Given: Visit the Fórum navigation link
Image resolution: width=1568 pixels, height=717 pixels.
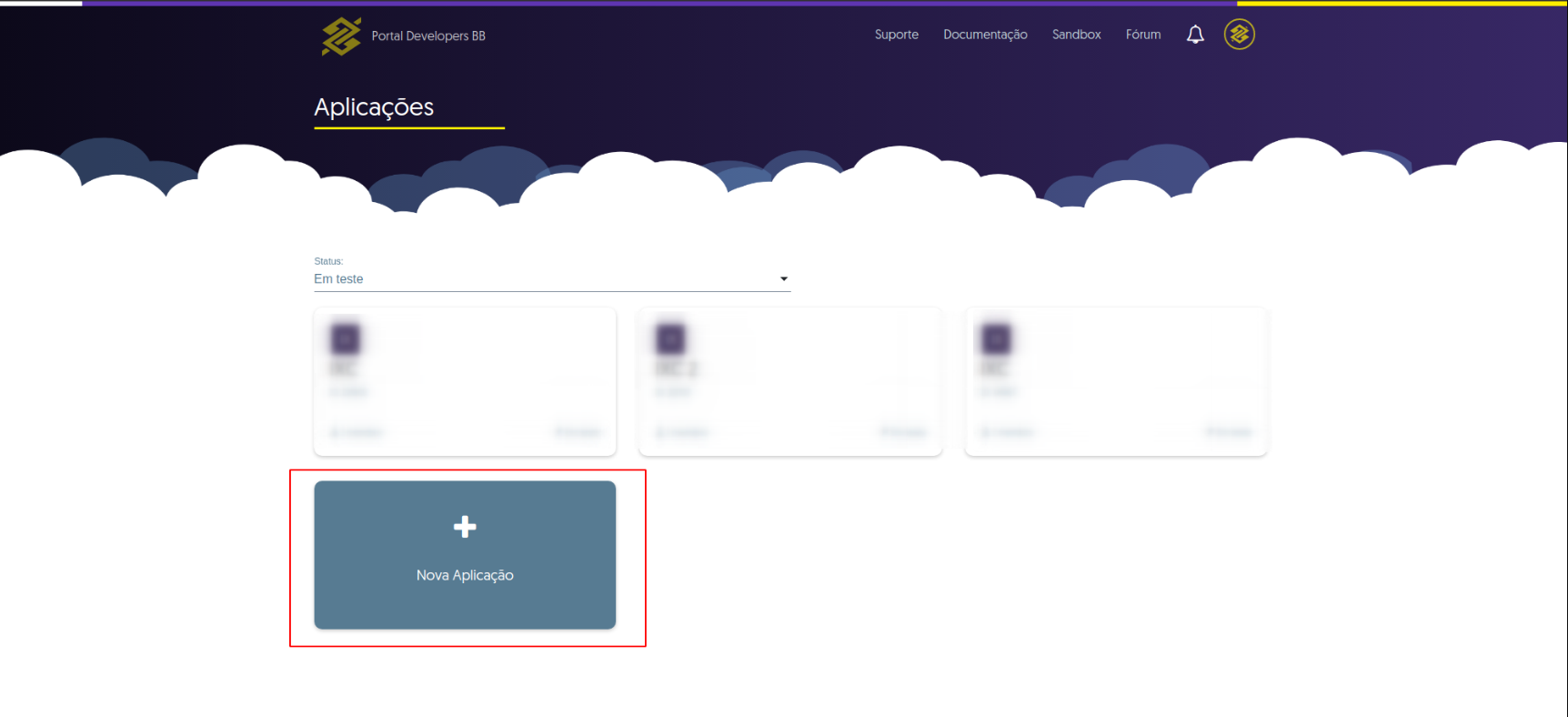Looking at the screenshot, I should 1143,35.
